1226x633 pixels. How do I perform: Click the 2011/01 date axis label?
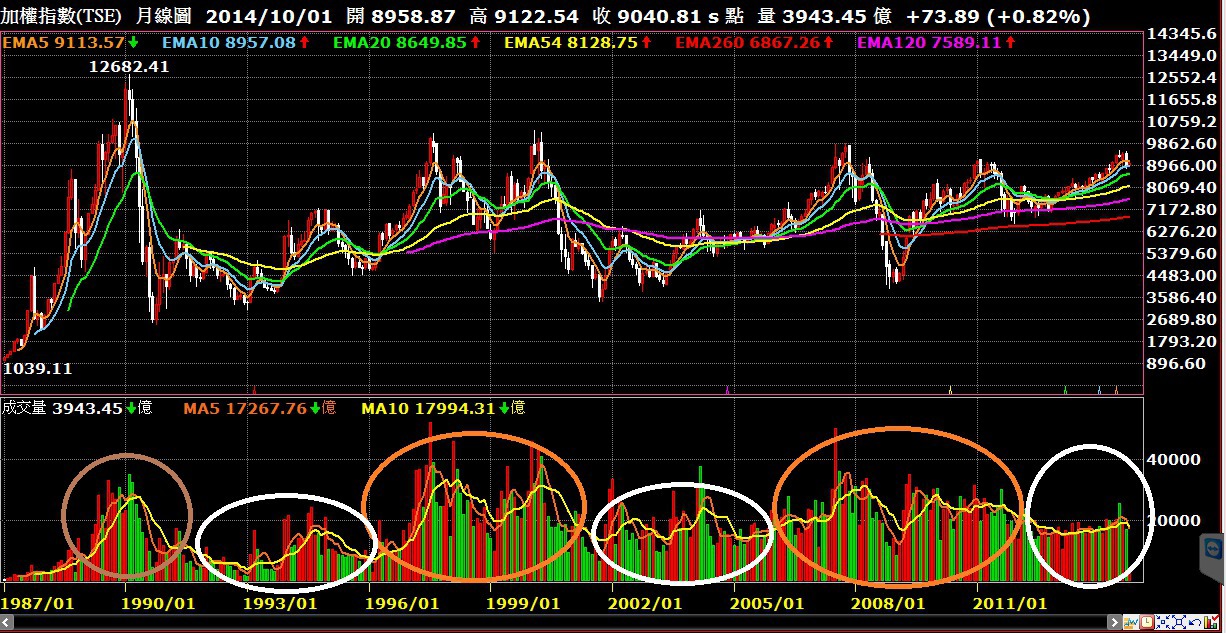point(1011,604)
